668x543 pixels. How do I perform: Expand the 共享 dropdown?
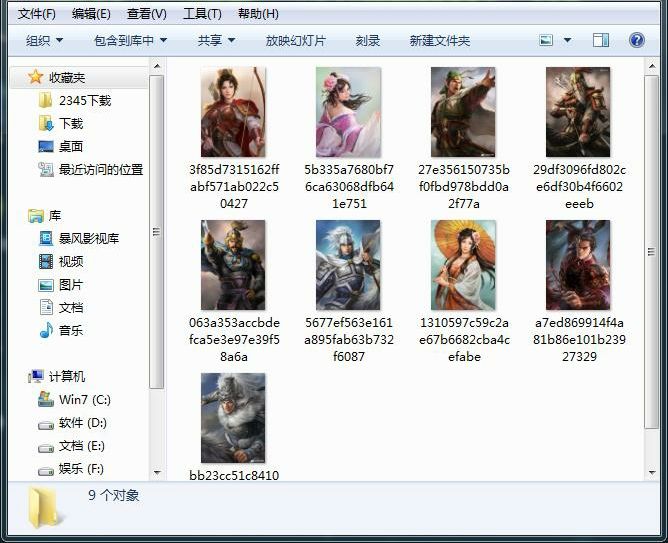pos(216,40)
